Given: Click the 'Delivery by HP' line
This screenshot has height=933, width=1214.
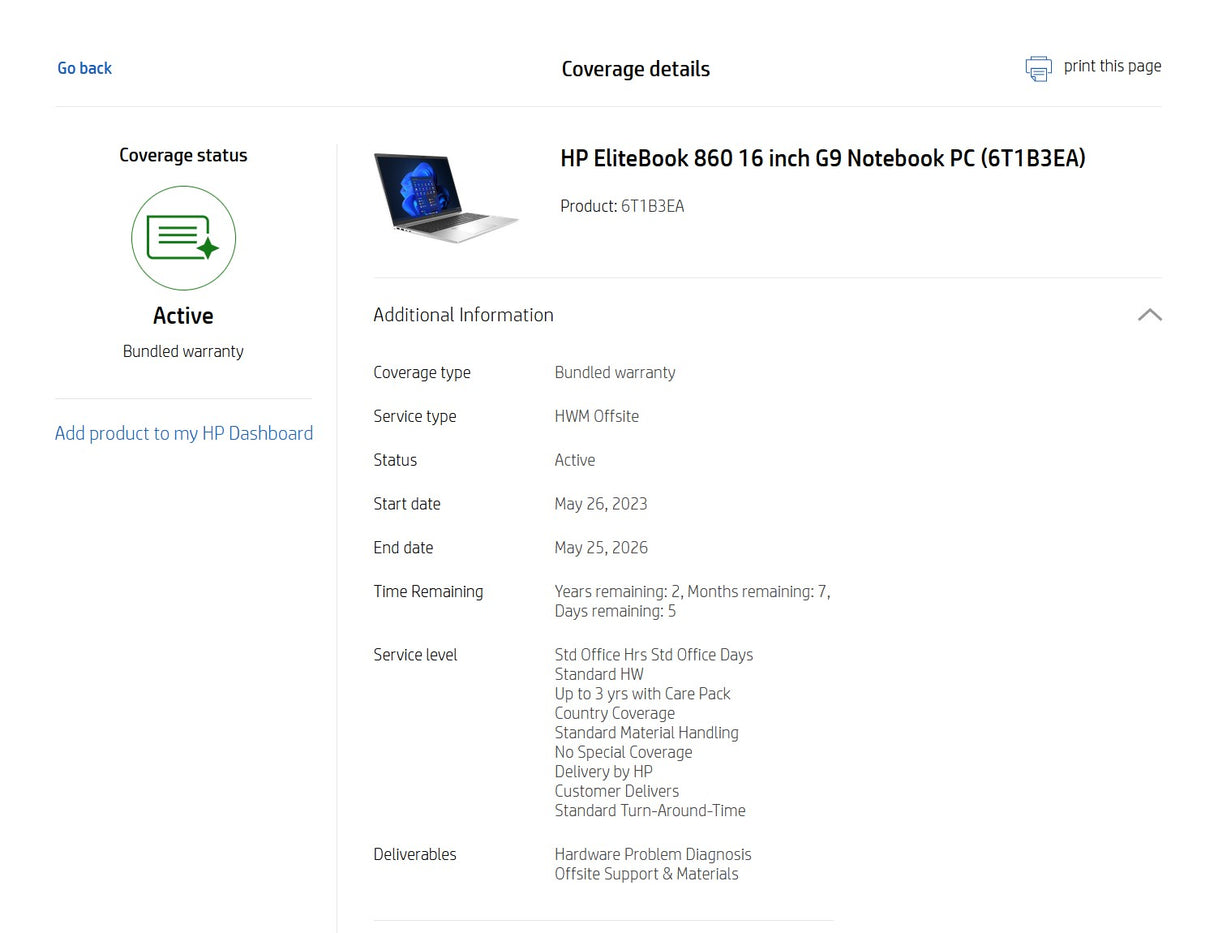Looking at the screenshot, I should (x=604, y=772).
